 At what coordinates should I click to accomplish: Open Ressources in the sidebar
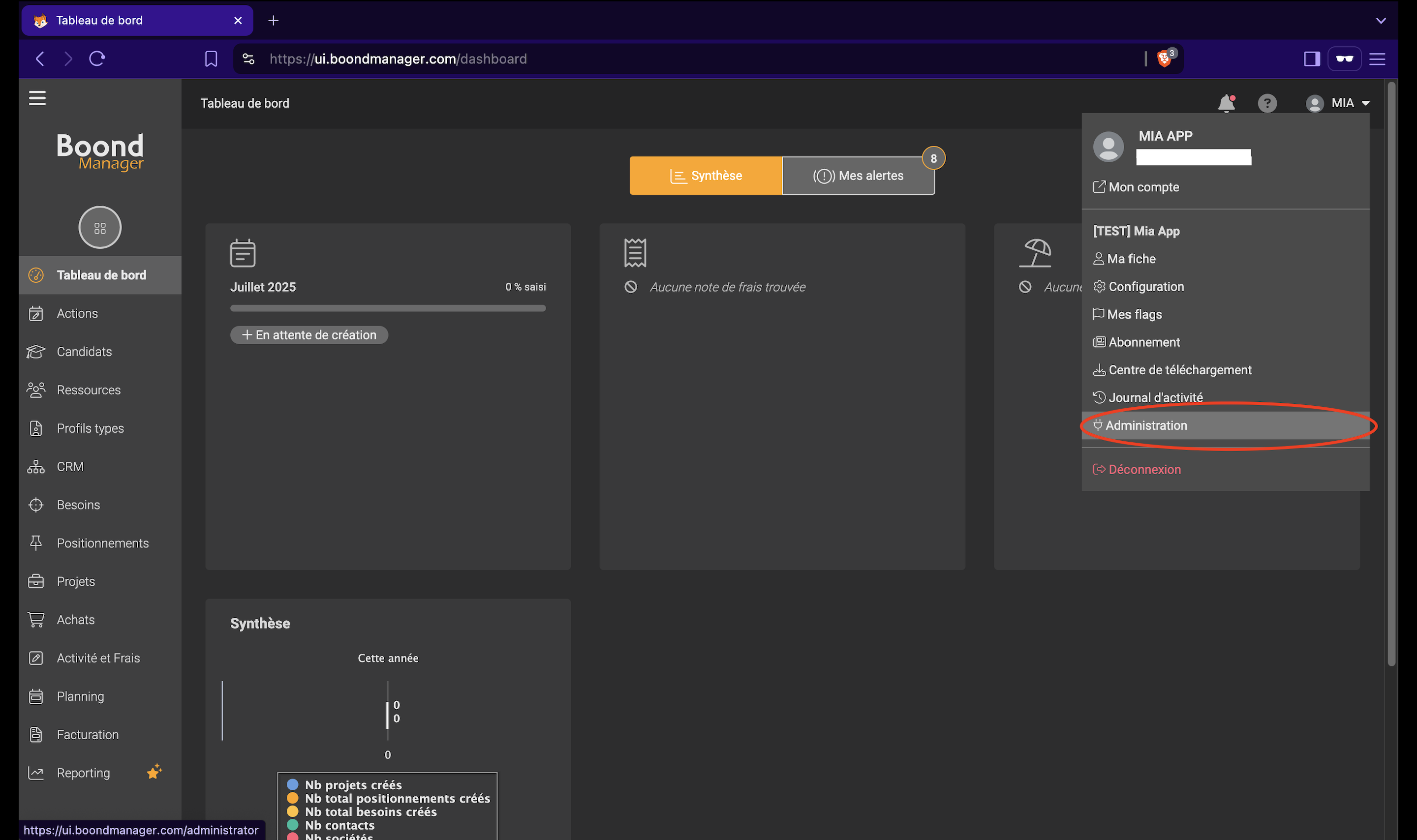coord(100,390)
